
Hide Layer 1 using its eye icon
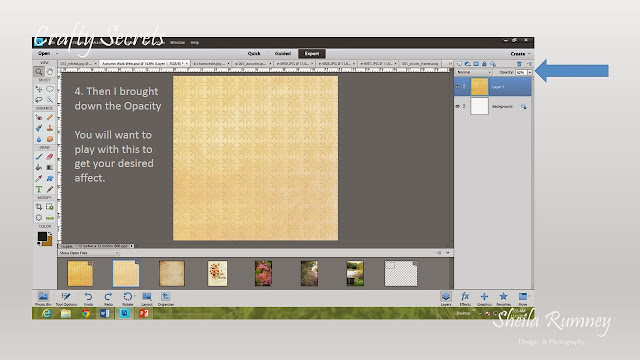coord(458,87)
